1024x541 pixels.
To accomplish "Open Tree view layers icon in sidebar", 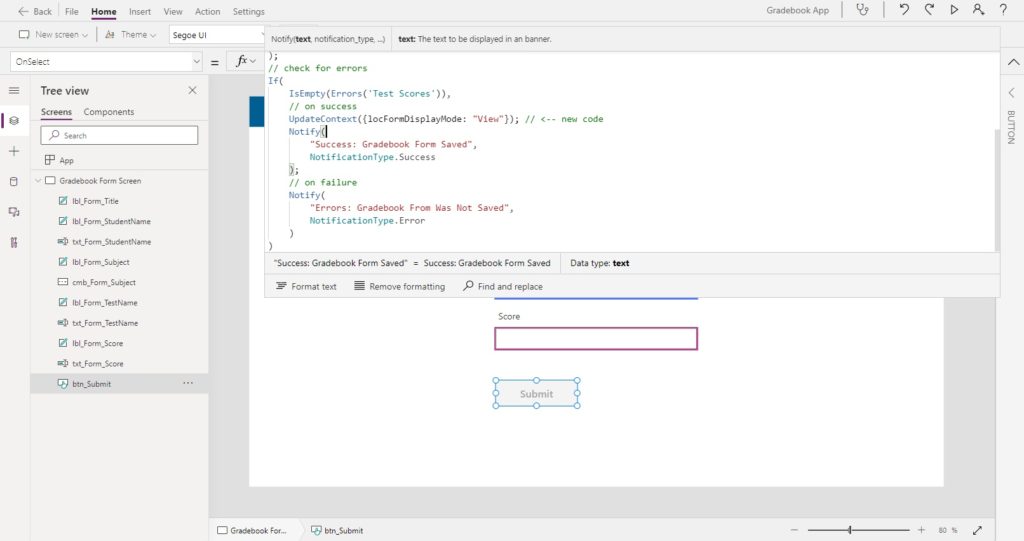I will tap(14, 120).
